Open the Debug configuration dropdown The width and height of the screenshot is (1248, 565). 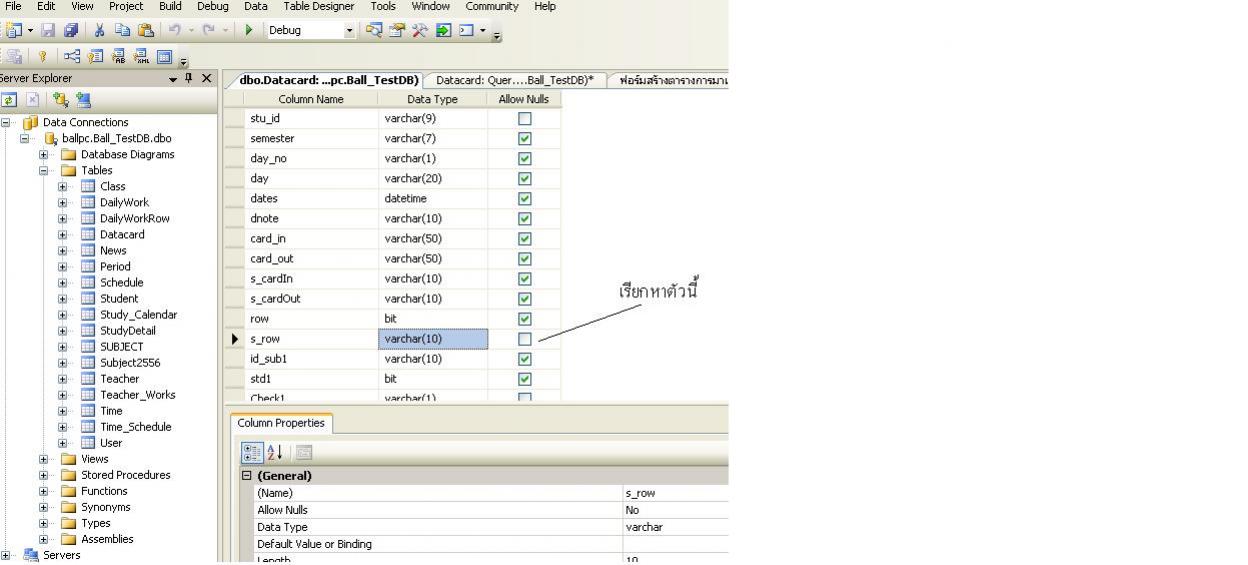tap(349, 30)
